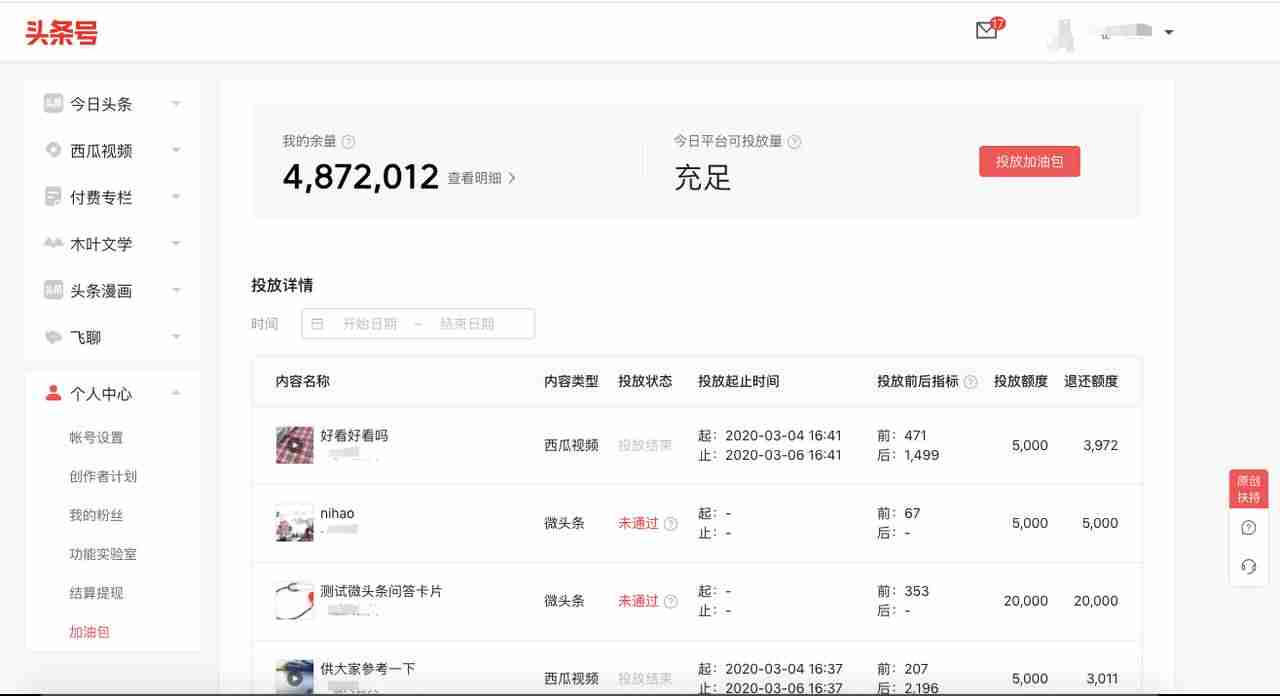This screenshot has height=696, width=1280.
Task: Click the 结束日期 input field
Action: click(x=467, y=324)
